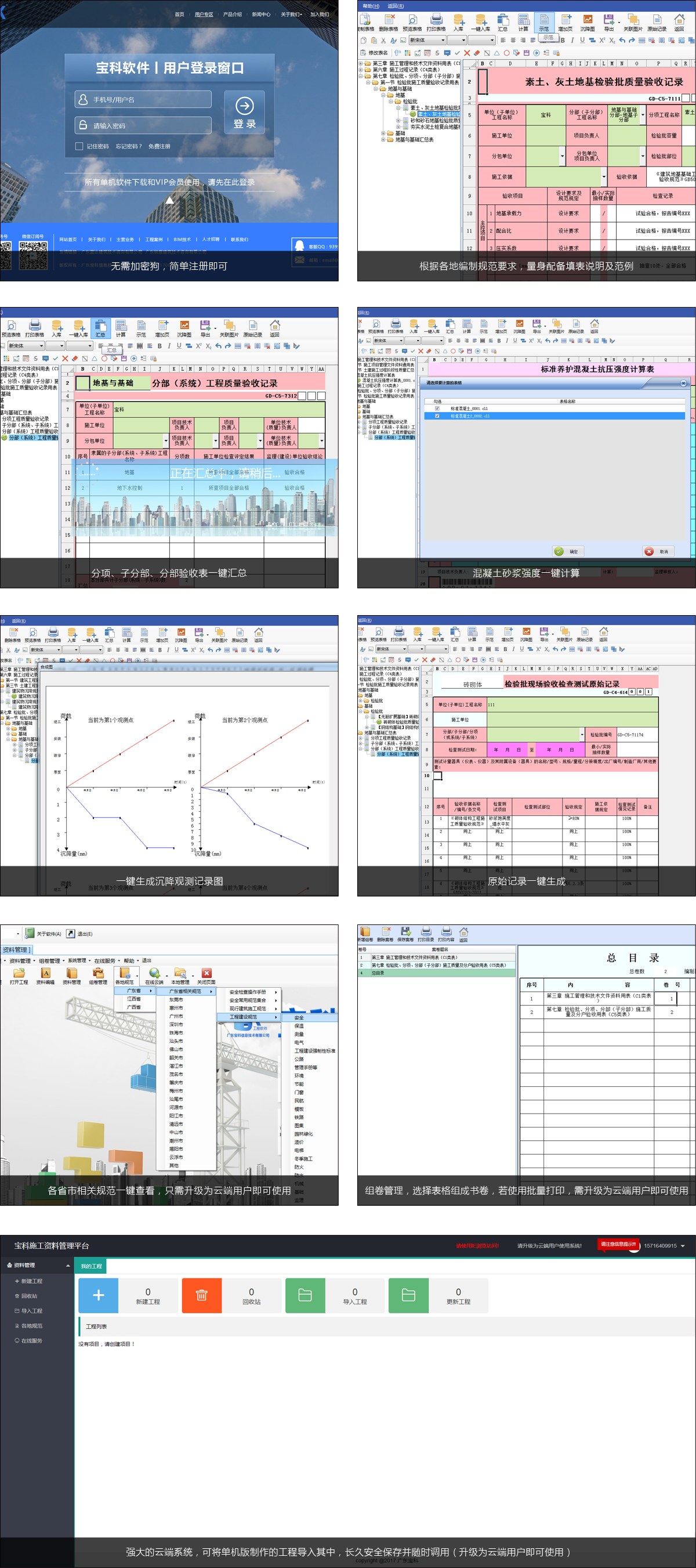Click 关联图片 icon in 素土灰土地基 screenshot
The width and height of the screenshot is (696, 1568).
coord(633,23)
